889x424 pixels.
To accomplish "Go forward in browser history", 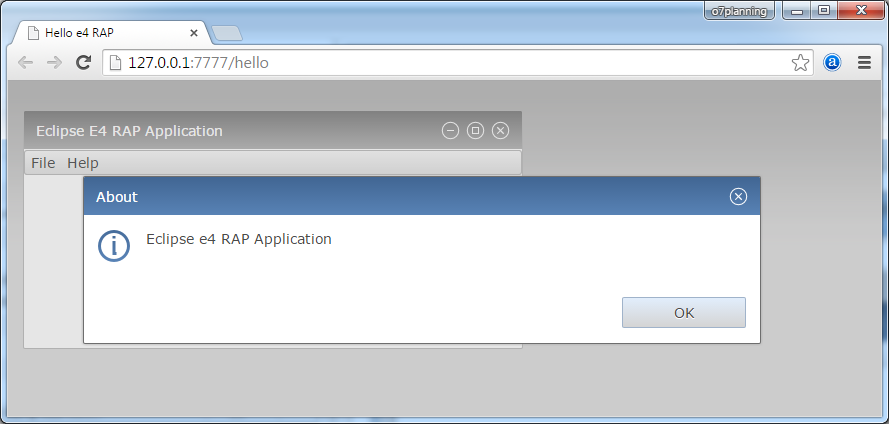I will click(54, 62).
